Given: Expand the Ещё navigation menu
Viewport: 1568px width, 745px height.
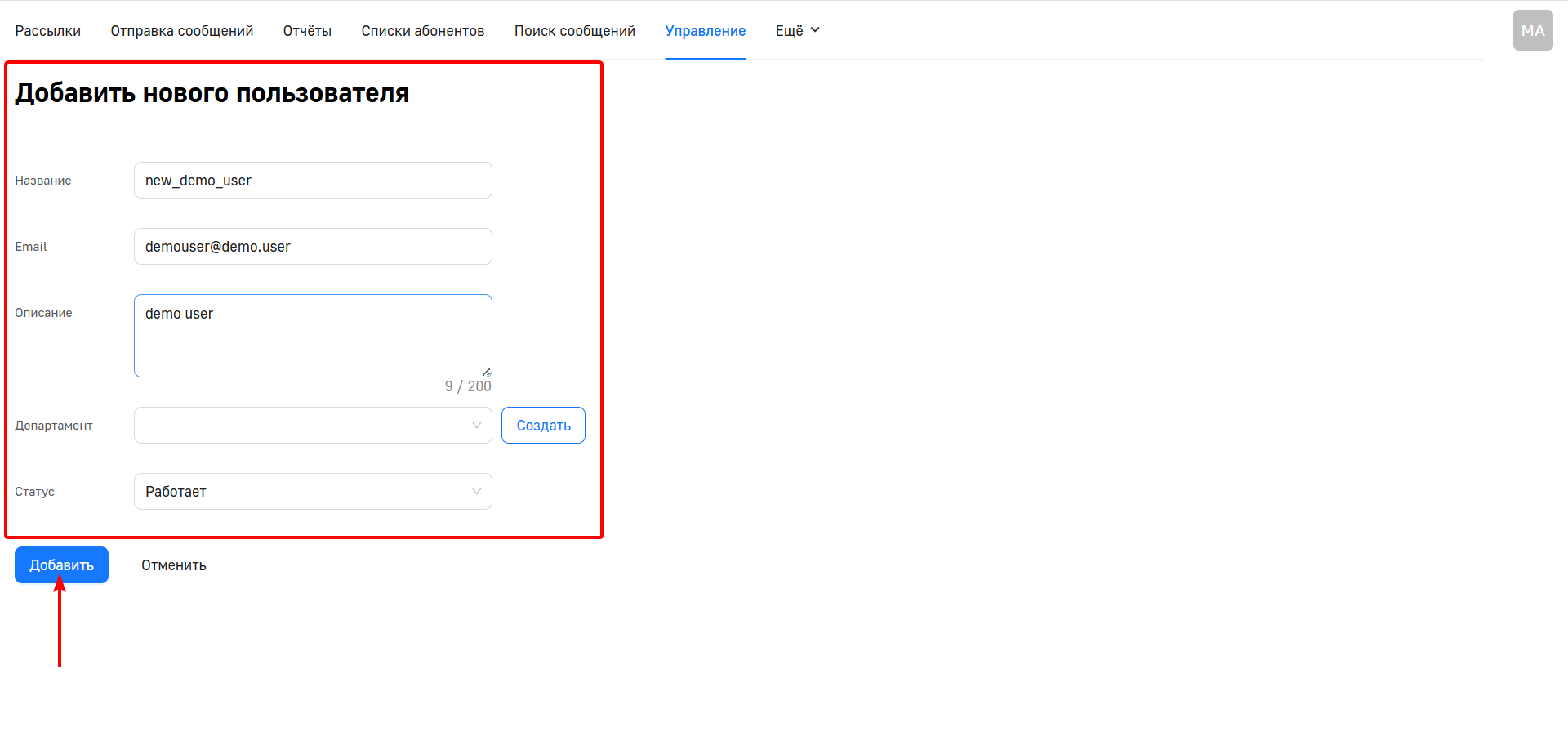Looking at the screenshot, I should click(x=797, y=31).
